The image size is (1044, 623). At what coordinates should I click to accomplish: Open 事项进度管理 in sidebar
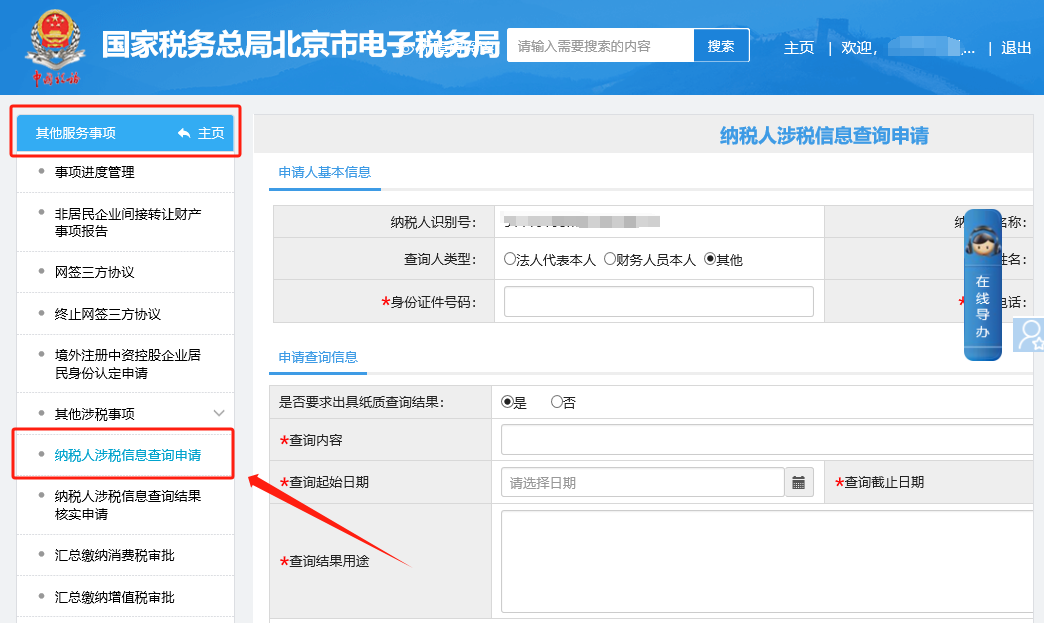95,172
